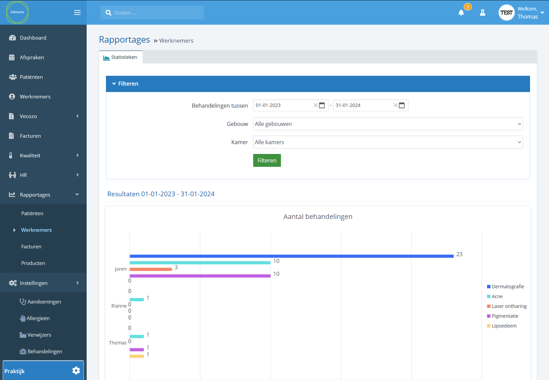
Task: Open the Gebouw dropdown
Action: point(388,124)
